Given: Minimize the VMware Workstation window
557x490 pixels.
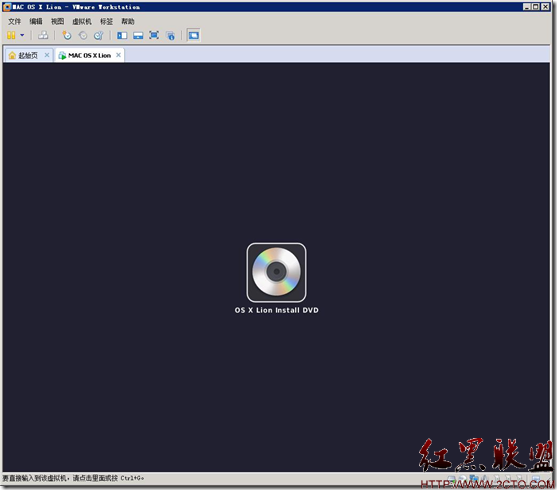Looking at the screenshot, I should click(x=527, y=7).
